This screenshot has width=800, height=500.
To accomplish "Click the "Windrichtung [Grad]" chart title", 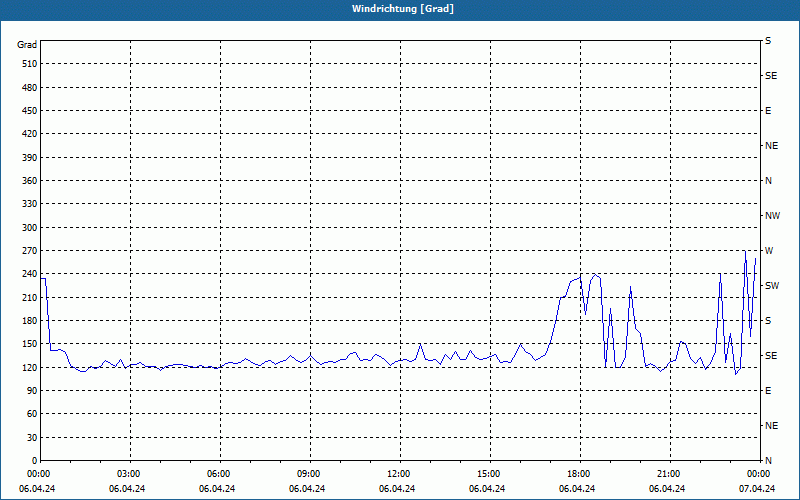I will pos(403,9).
